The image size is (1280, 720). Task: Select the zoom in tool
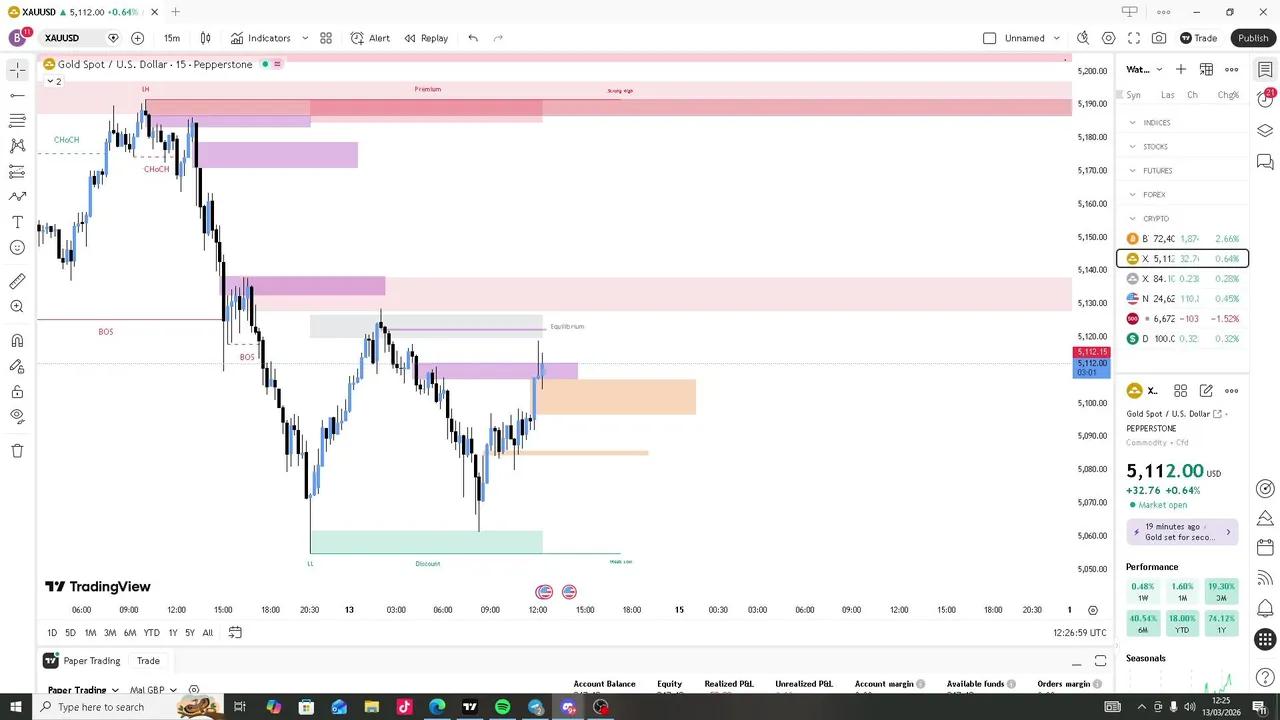[17, 307]
